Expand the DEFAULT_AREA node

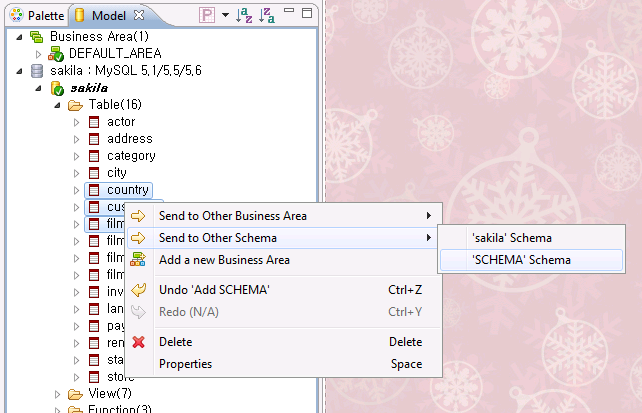click(38, 54)
